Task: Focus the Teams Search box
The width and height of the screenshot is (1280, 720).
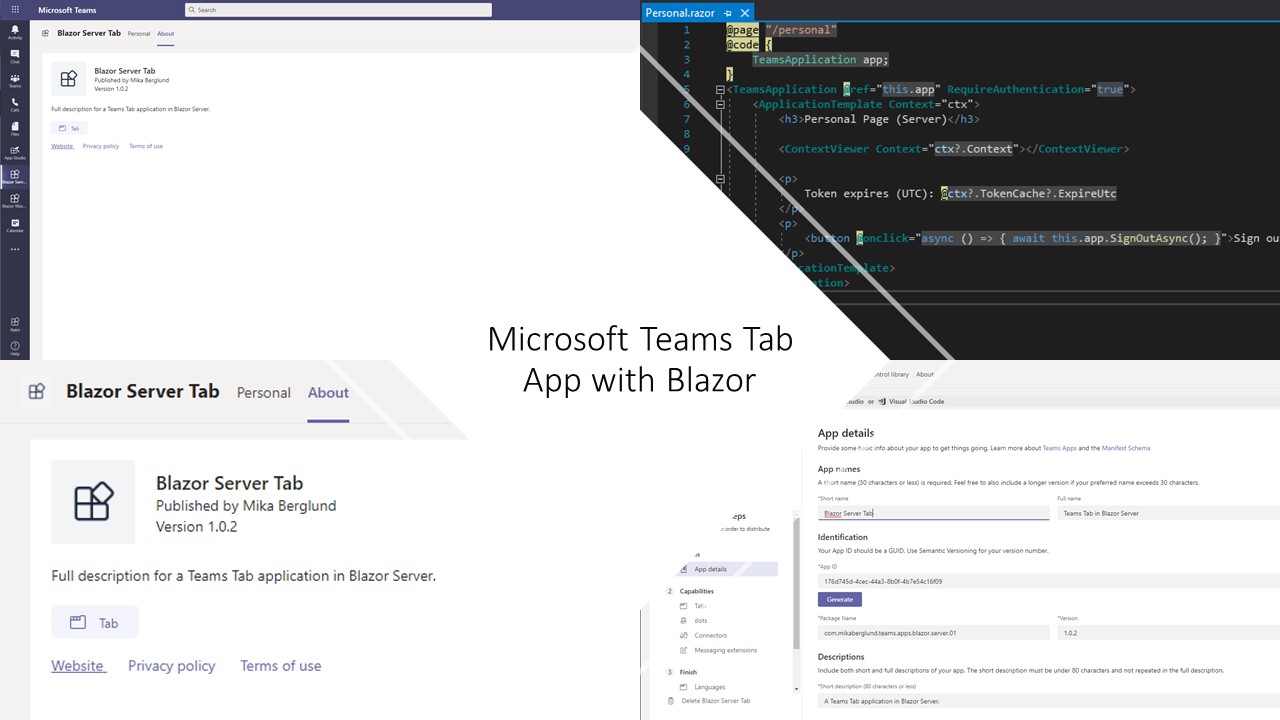Action: pyautogui.click(x=338, y=10)
